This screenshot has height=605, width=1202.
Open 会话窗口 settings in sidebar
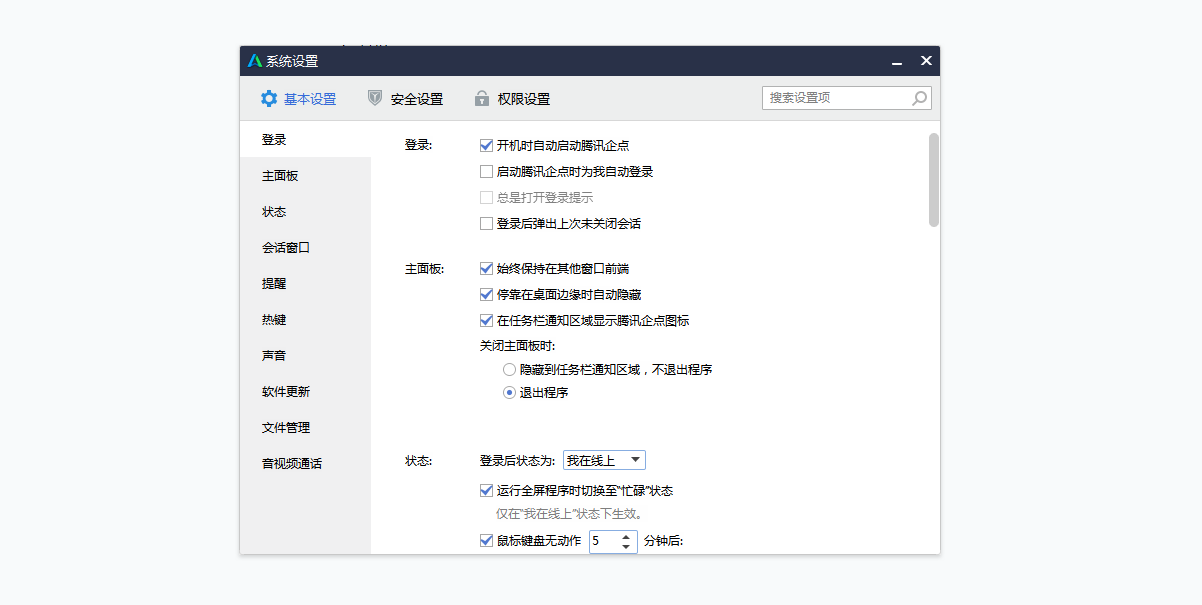pos(305,247)
